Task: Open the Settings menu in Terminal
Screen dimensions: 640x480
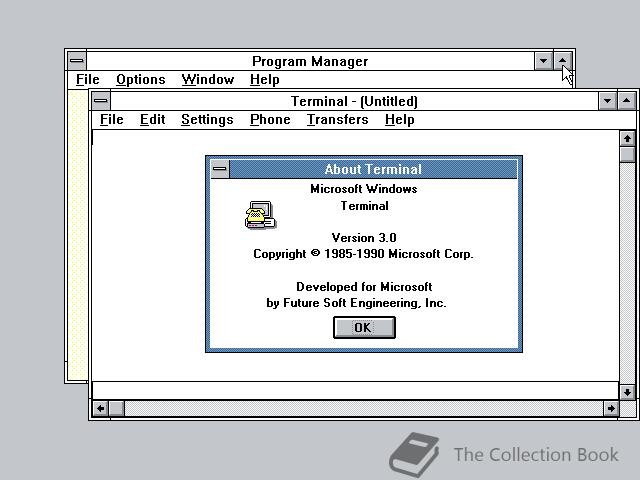Action: click(207, 120)
